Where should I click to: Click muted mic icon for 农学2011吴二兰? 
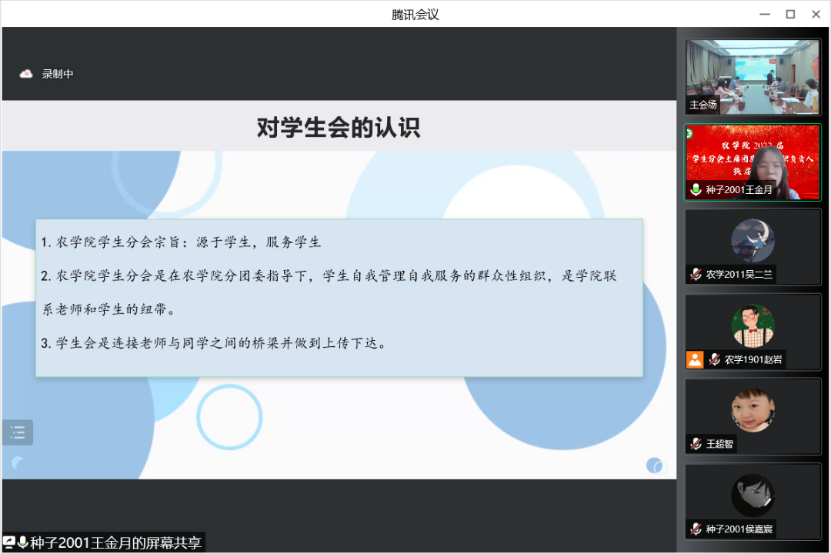point(696,274)
